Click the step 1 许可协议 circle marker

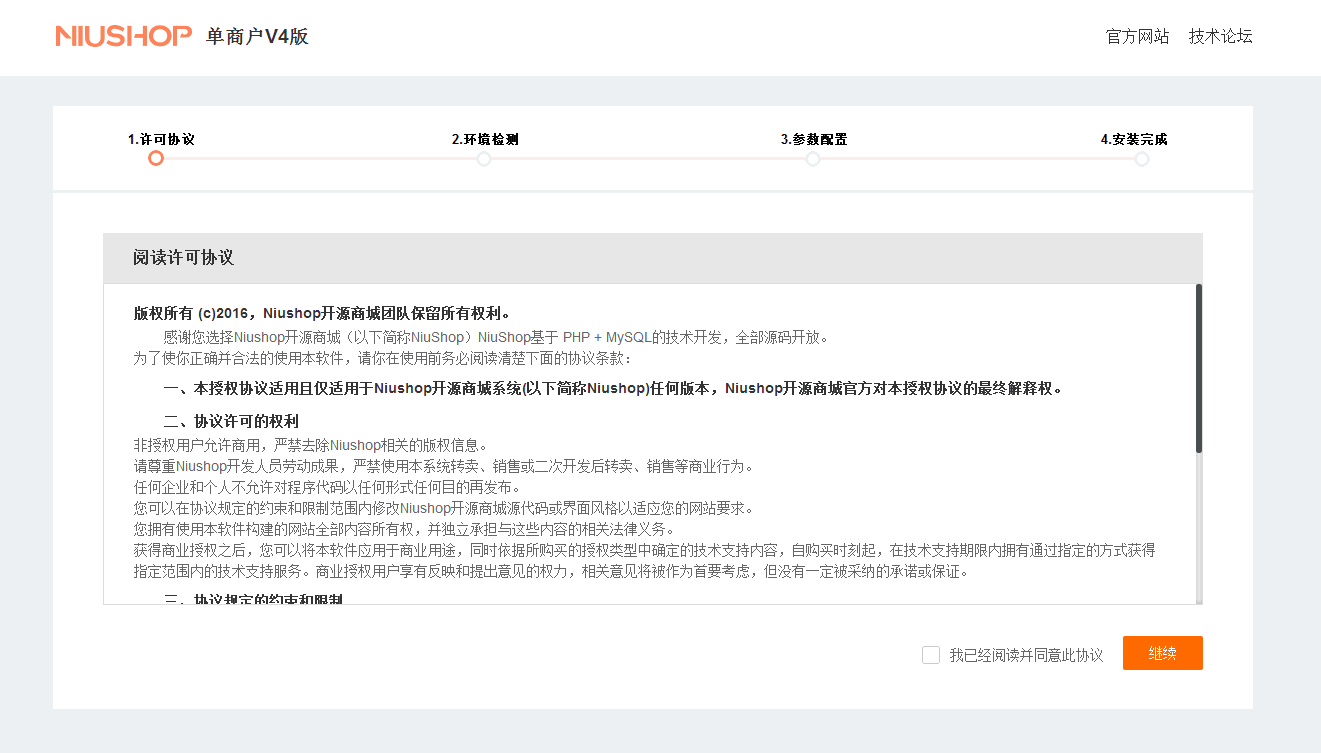coord(156,158)
